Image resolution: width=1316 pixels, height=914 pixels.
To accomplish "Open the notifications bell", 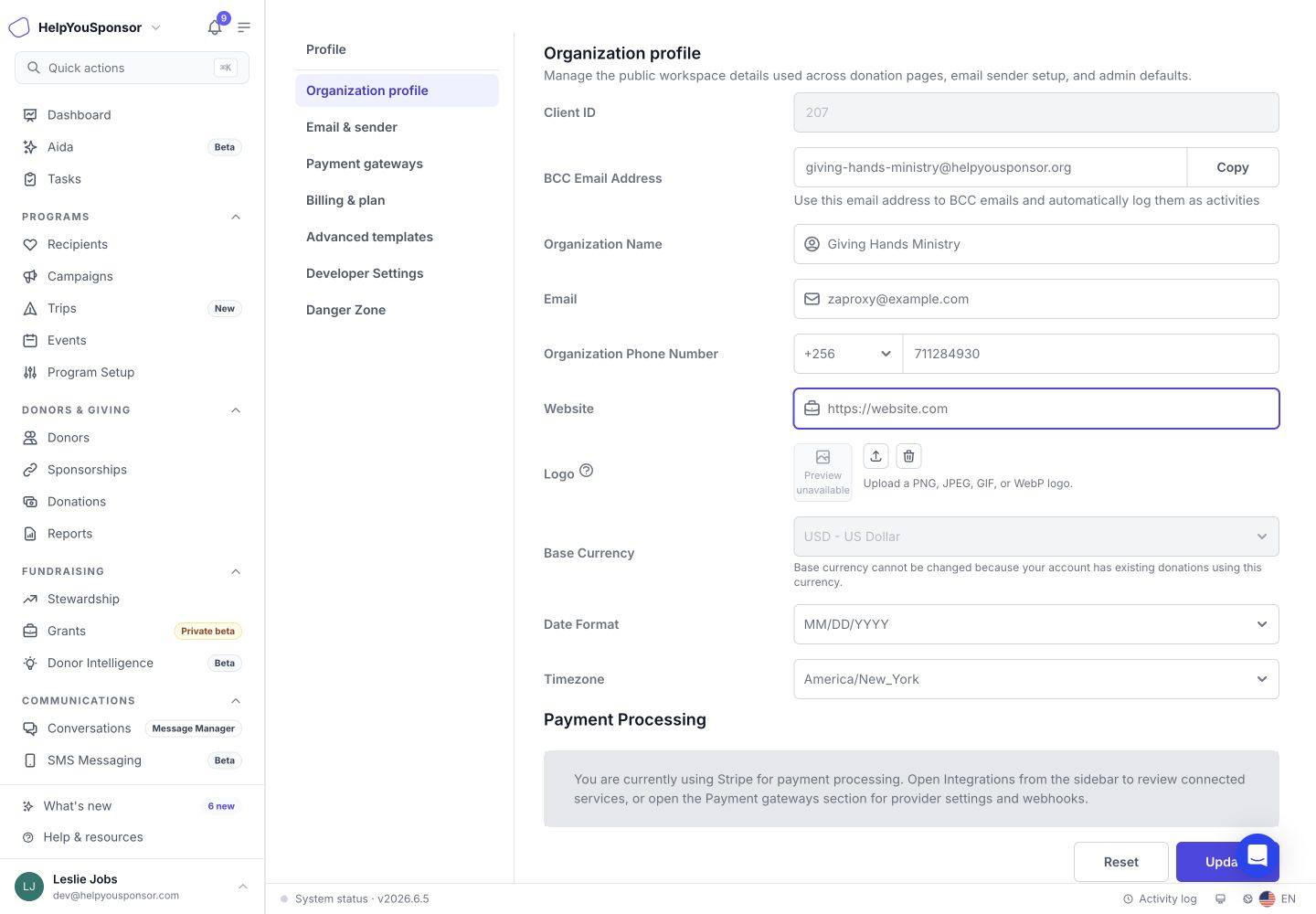I will pyautogui.click(x=215, y=27).
